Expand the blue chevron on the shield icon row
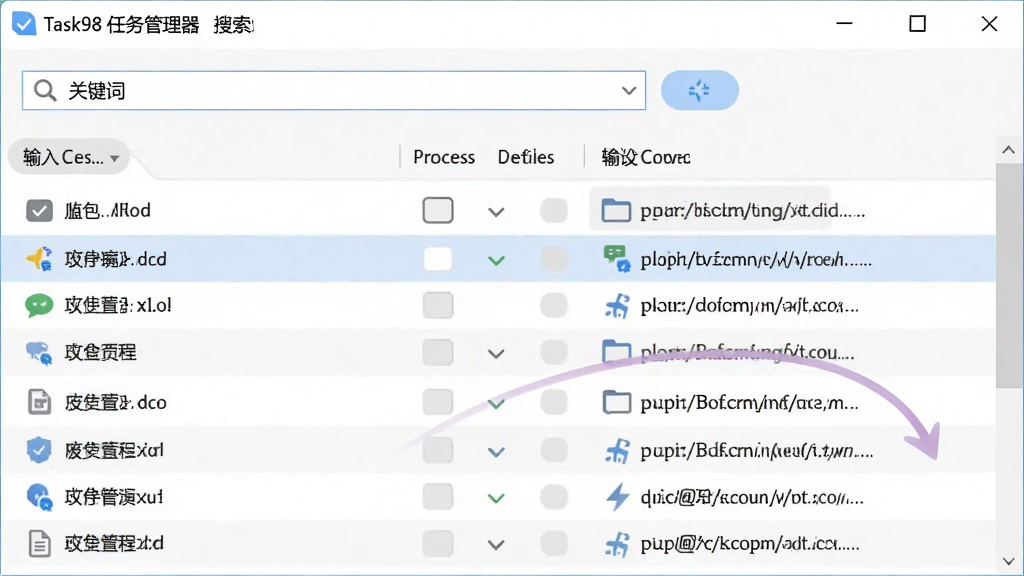The image size is (1024, 576). click(496, 452)
